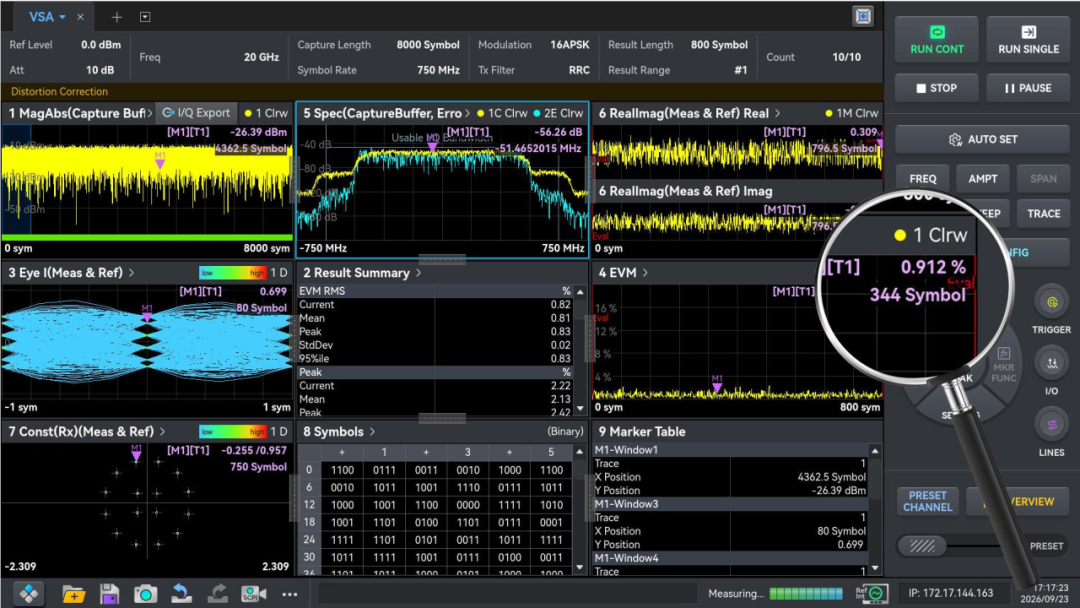The image size is (1080, 608).
Task: Click the reference clock status icon
Action: point(872,593)
